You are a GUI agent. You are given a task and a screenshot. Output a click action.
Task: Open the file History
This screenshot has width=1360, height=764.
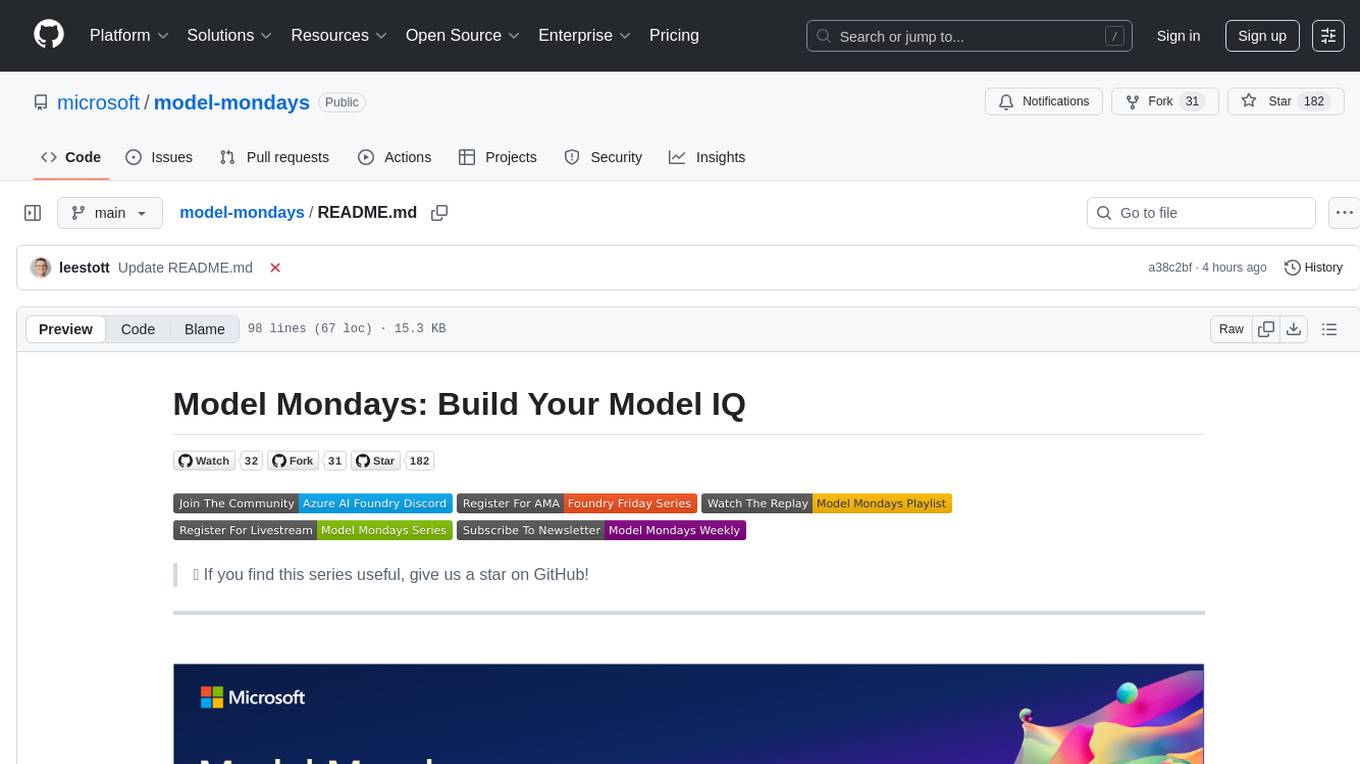tap(1313, 267)
